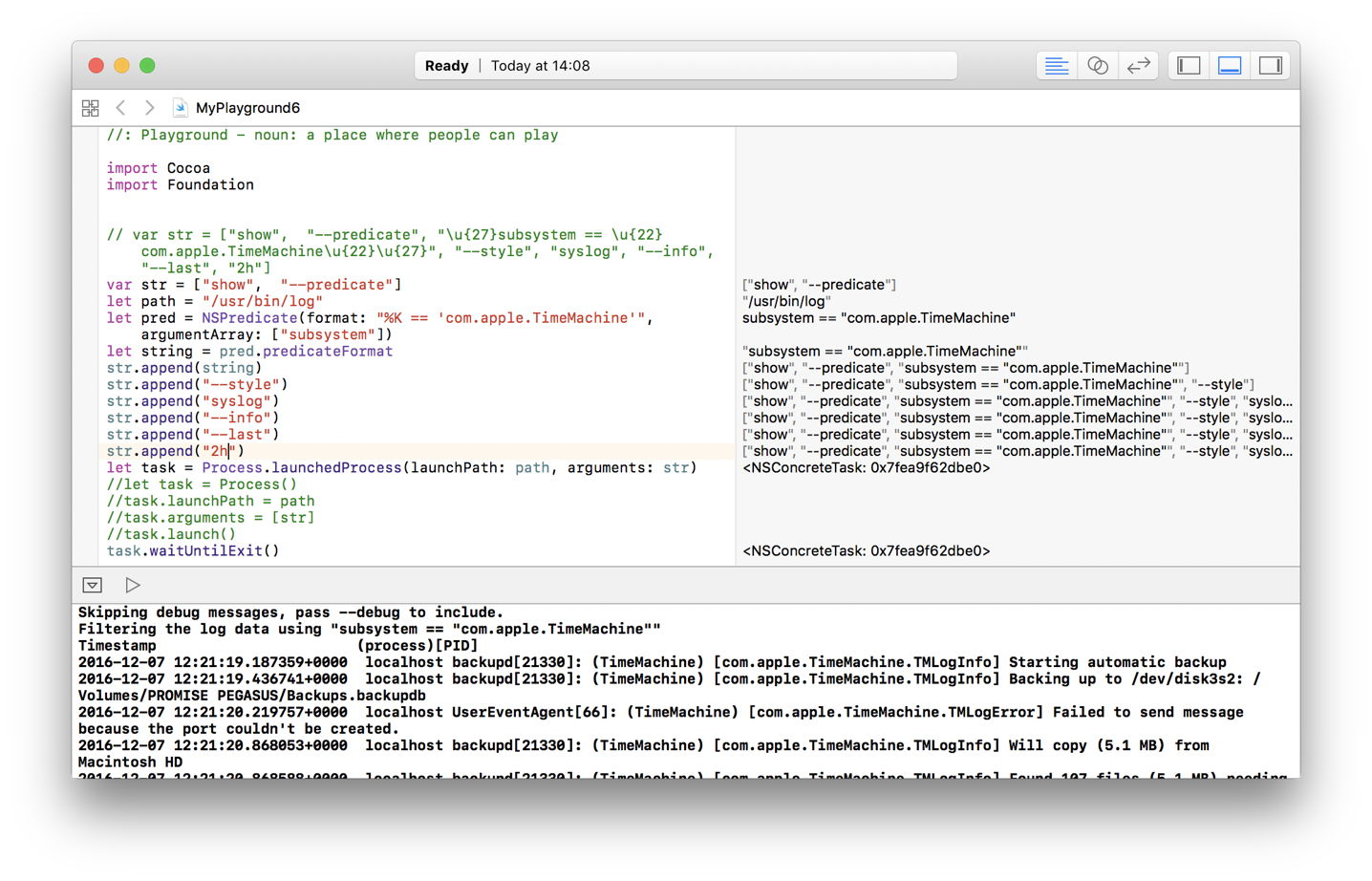Run the playground with the play button
The height and width of the screenshot is (881, 1372).
coord(133,585)
